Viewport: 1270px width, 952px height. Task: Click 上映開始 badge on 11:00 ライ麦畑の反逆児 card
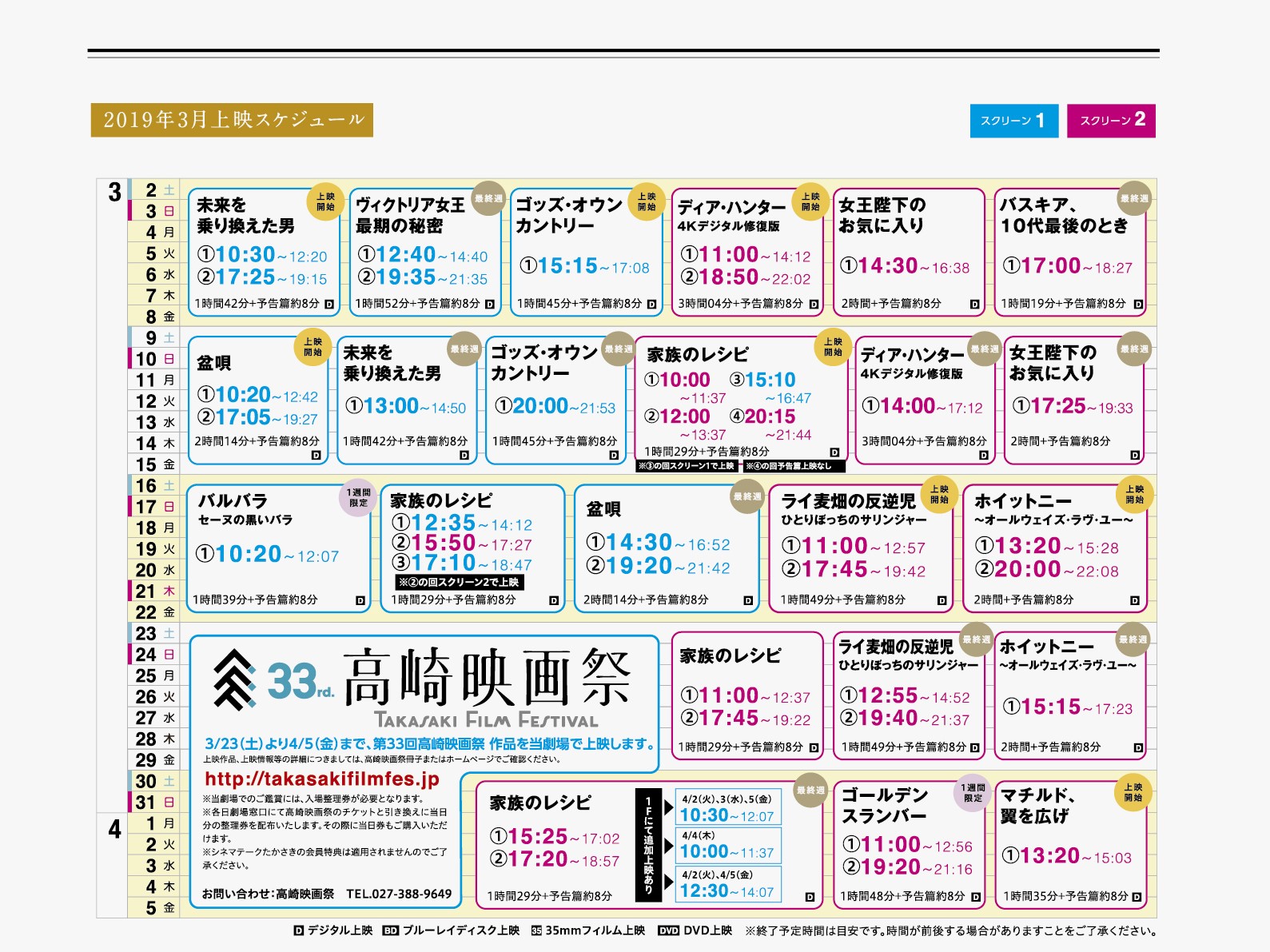(939, 495)
